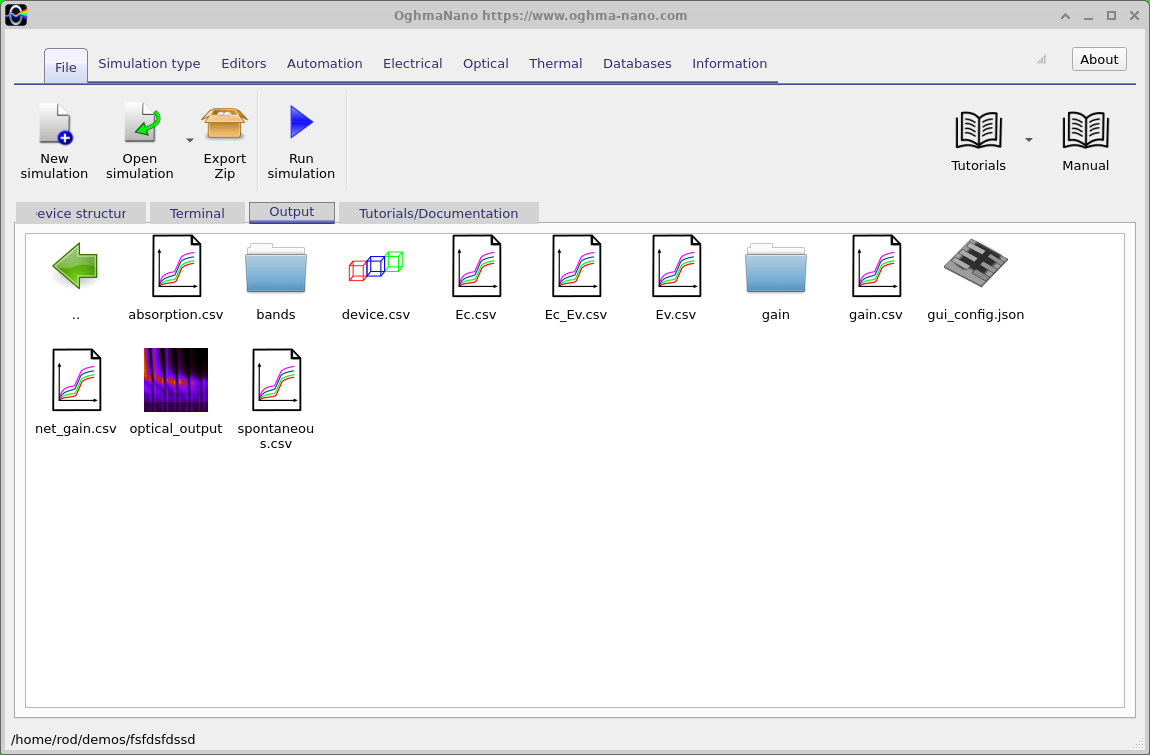1150x755 pixels.
Task: Open the Simulation type ribbon tab
Action: pos(149,64)
